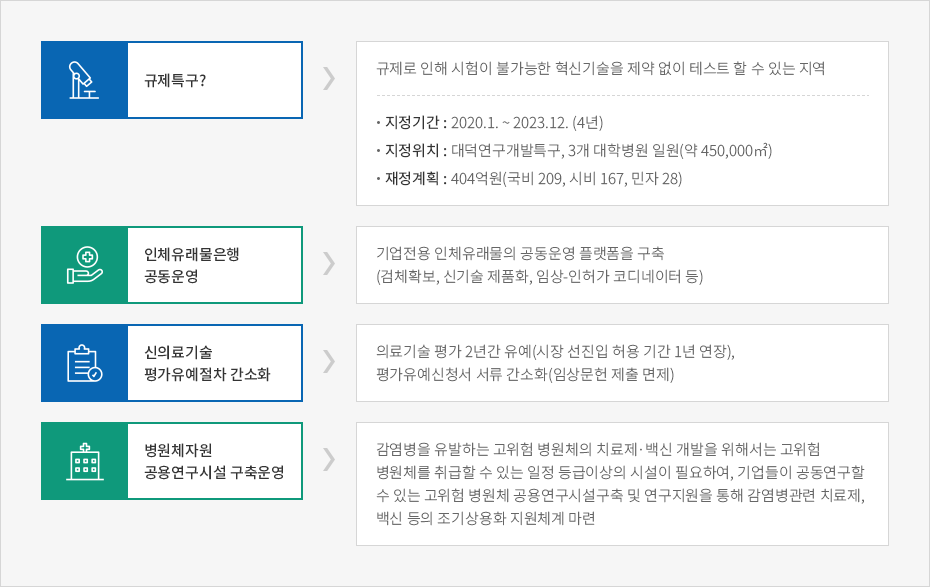Click the clipboard checklist icon for 신의료기술
930x587 pixels.
[x=84, y=363]
